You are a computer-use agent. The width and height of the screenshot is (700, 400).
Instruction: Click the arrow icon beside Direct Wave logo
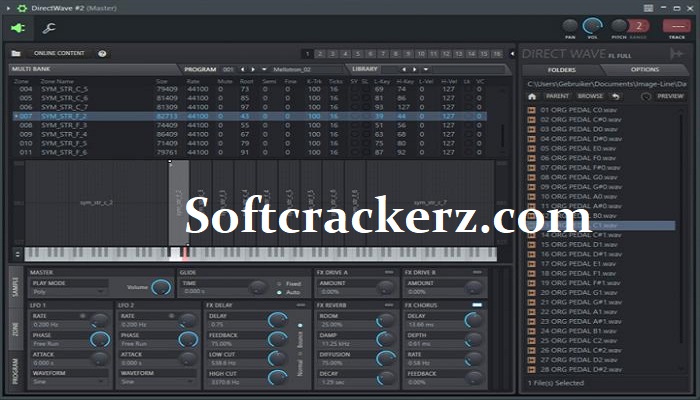click(x=677, y=54)
